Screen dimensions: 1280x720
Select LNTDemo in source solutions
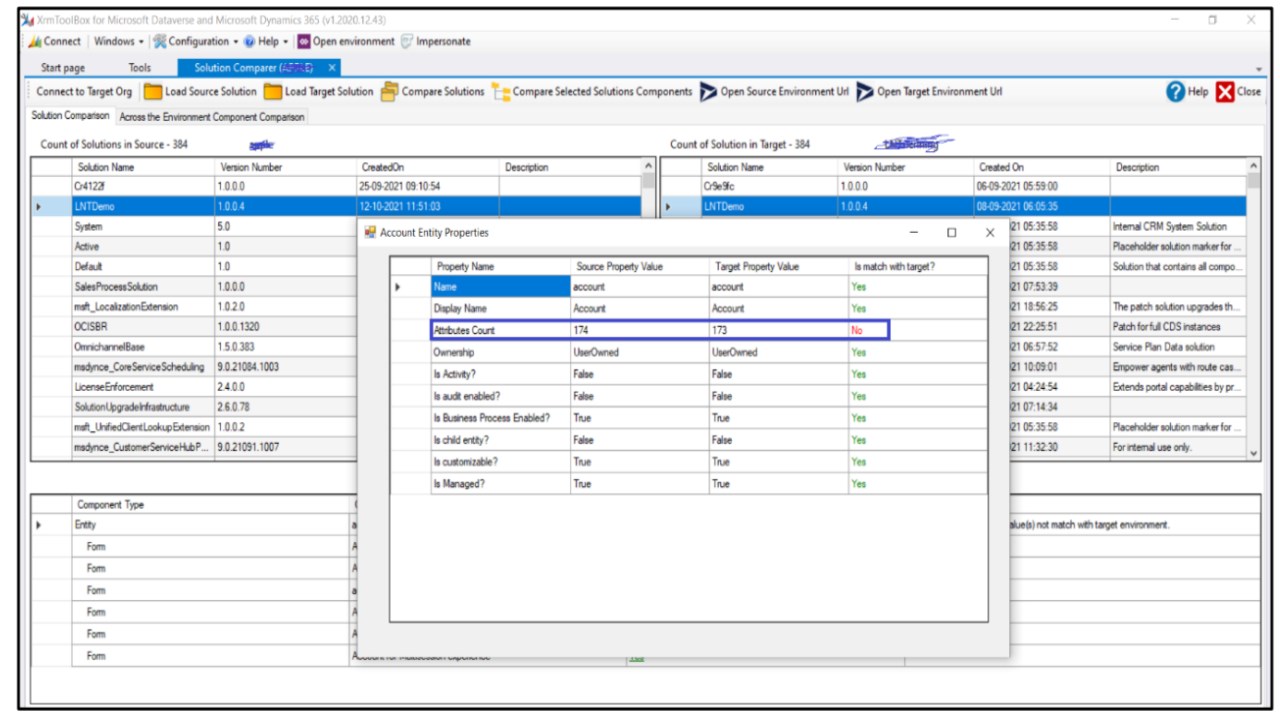[335, 206]
